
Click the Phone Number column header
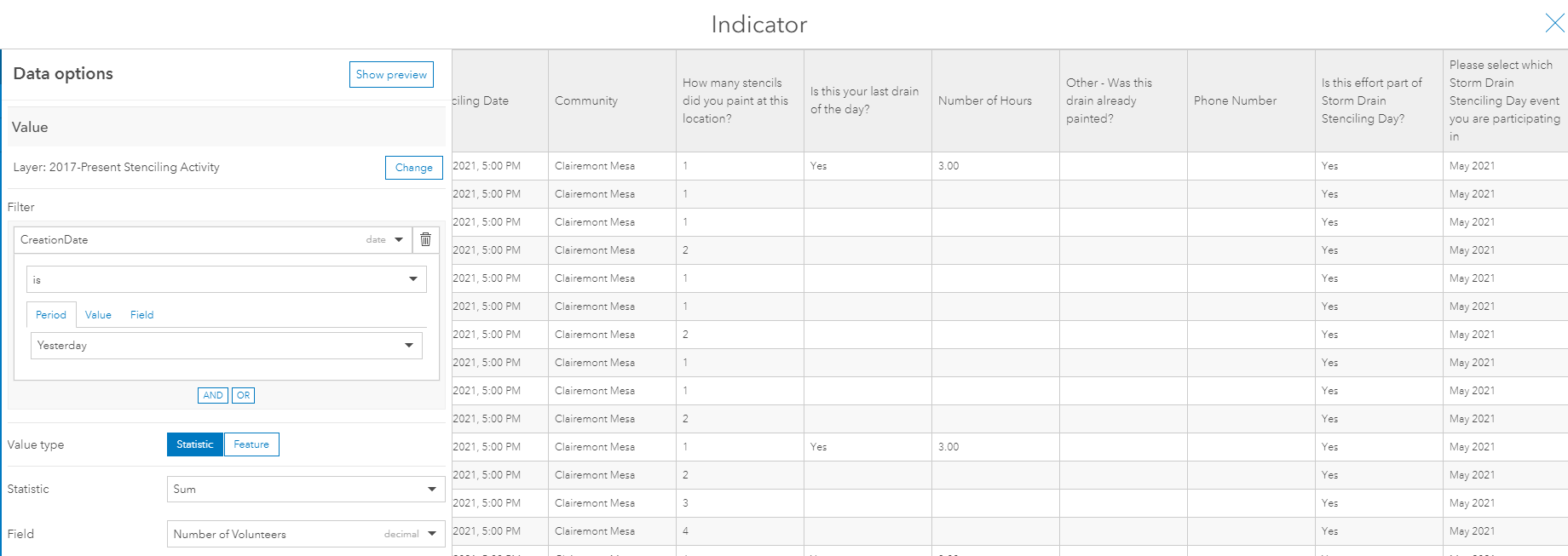coord(1251,100)
